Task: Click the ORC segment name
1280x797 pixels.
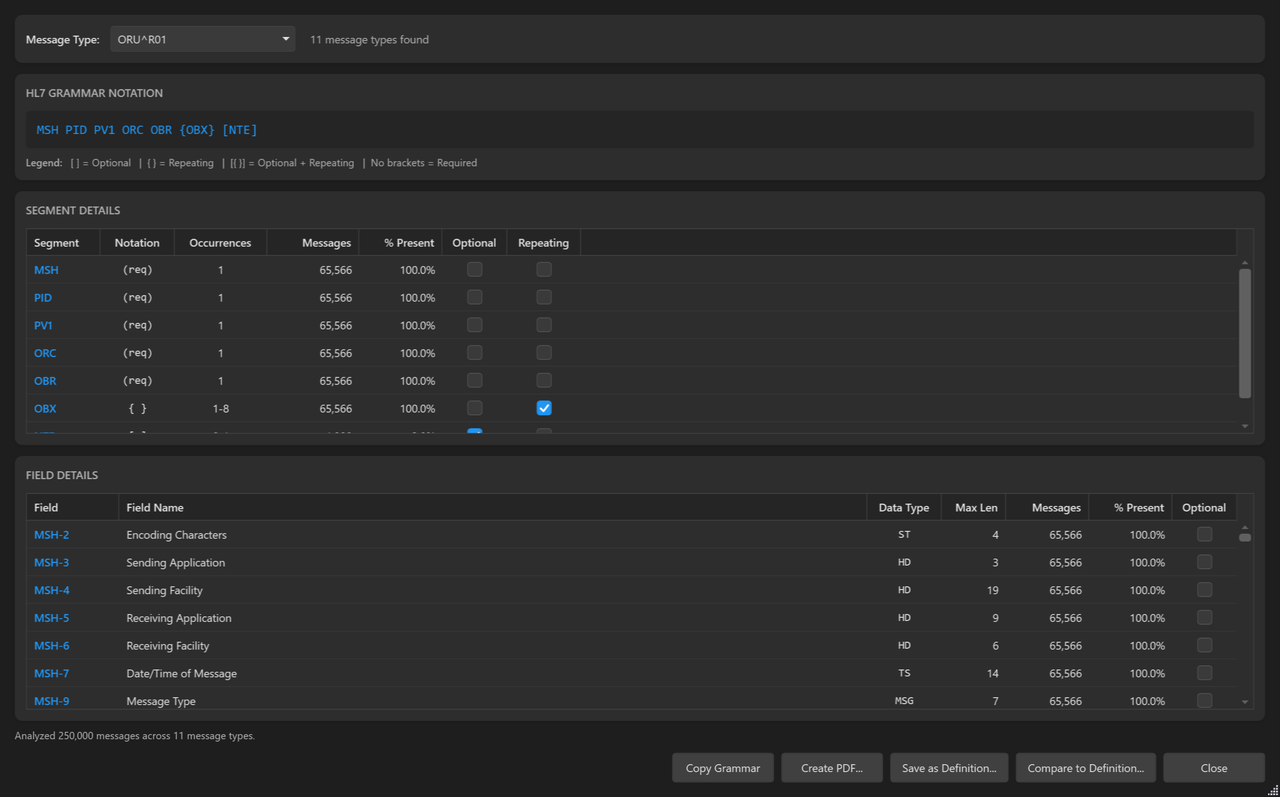Action: point(45,353)
